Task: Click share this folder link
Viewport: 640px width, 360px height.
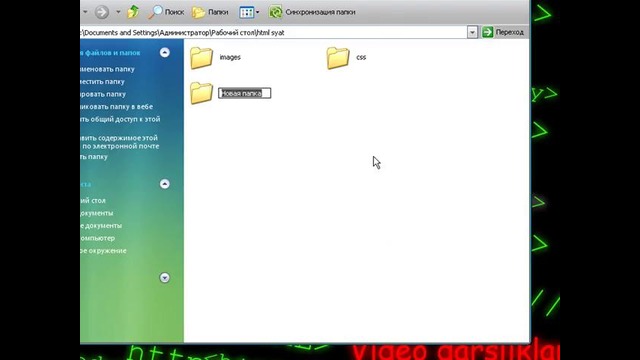Action: click(120, 120)
